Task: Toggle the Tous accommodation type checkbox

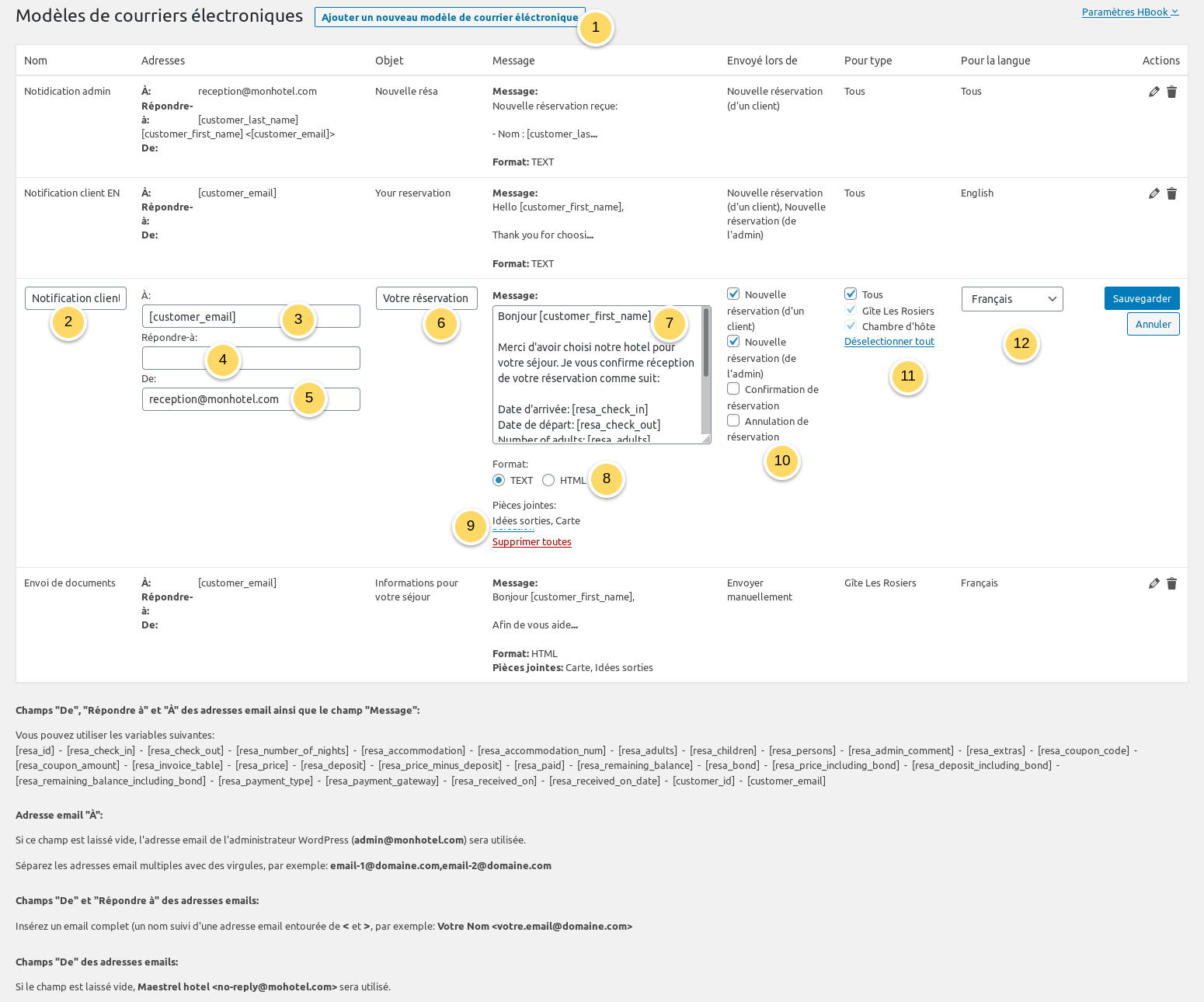Action: point(851,294)
